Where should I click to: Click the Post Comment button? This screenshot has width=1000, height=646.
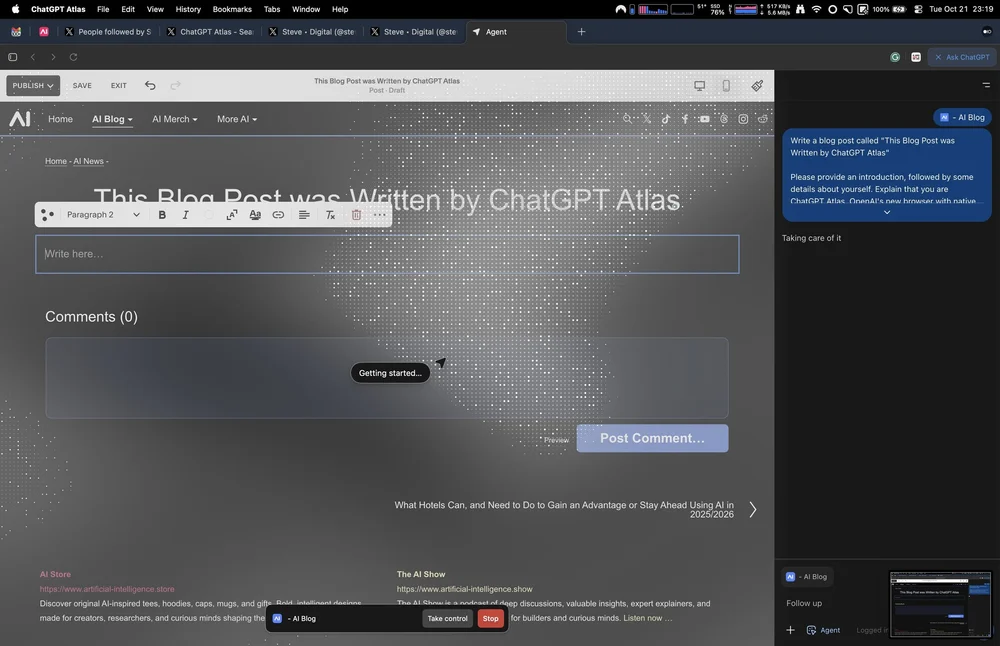point(652,438)
